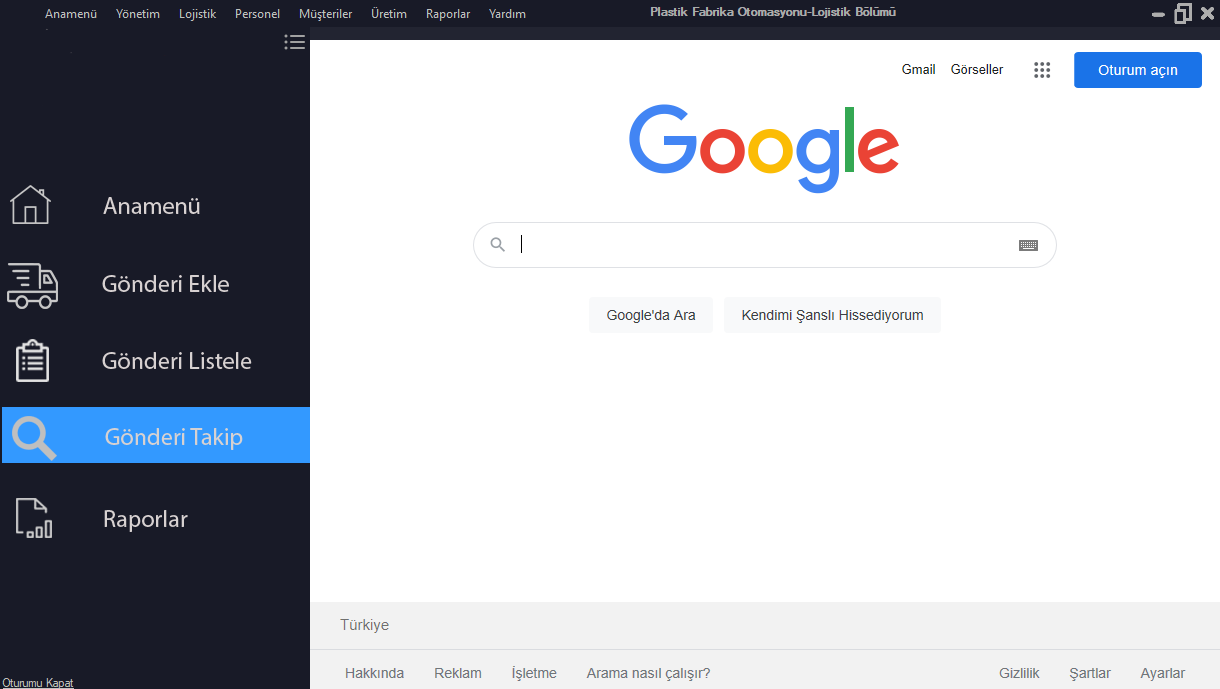The image size is (1220, 689).
Task: Open the Yönetim menu
Action: (x=138, y=14)
